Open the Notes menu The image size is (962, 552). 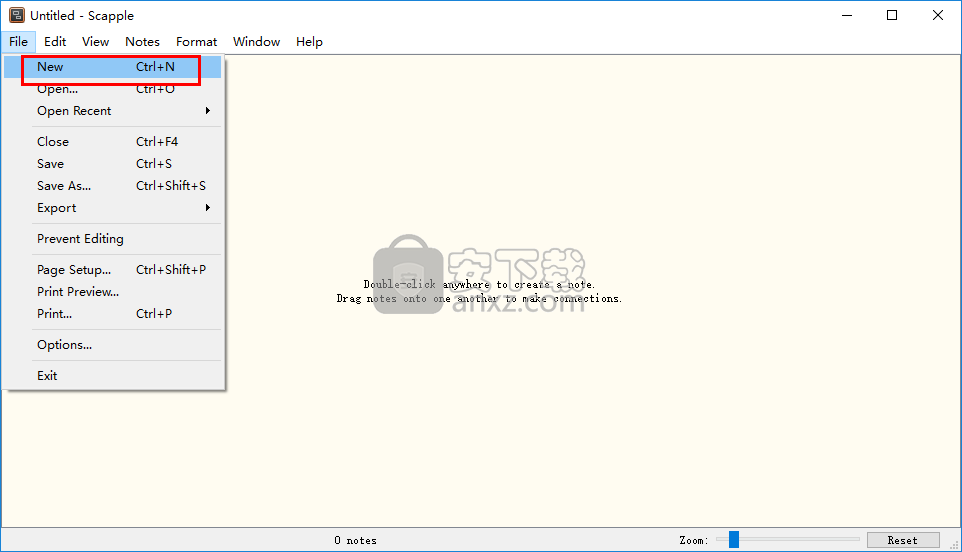142,42
